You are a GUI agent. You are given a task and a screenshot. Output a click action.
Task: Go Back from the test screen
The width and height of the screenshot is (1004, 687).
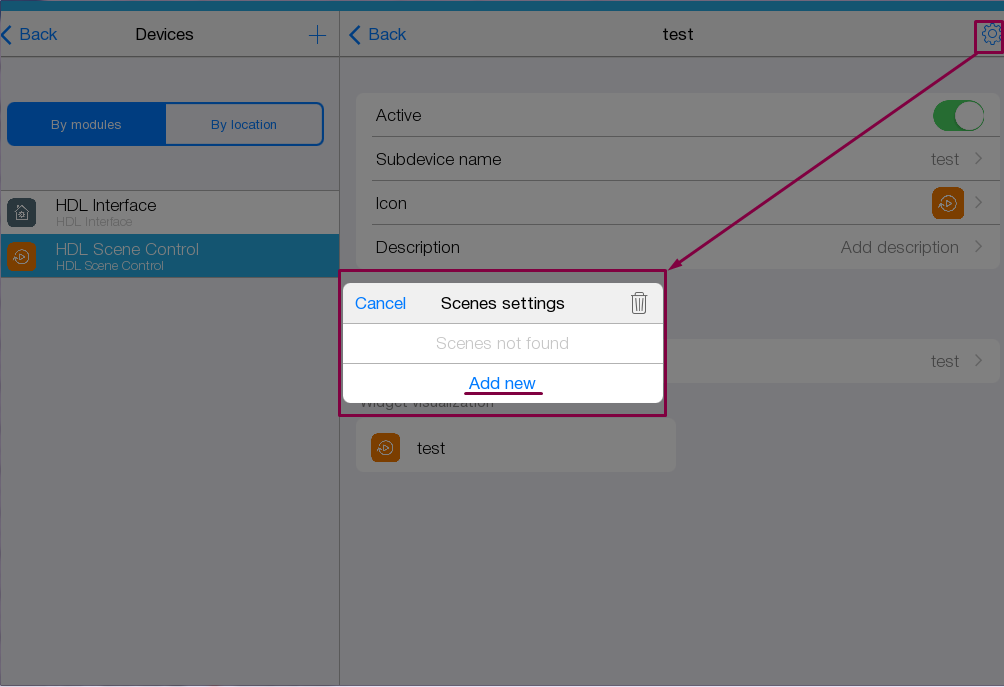pos(377,35)
